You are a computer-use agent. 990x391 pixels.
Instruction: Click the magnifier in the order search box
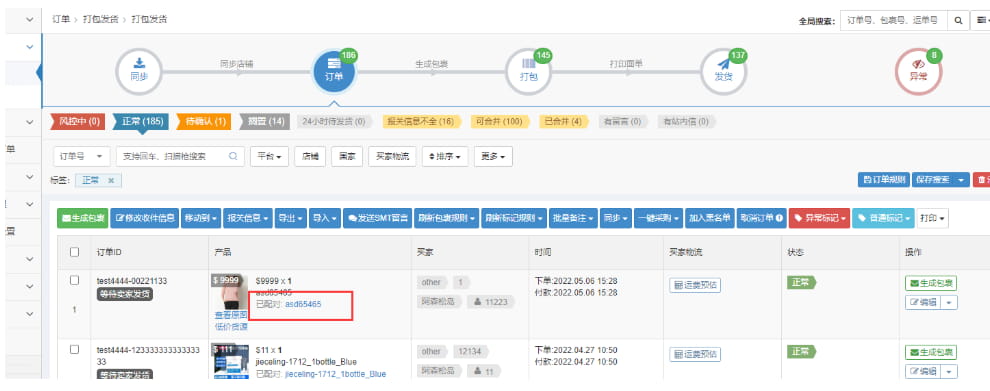232,156
